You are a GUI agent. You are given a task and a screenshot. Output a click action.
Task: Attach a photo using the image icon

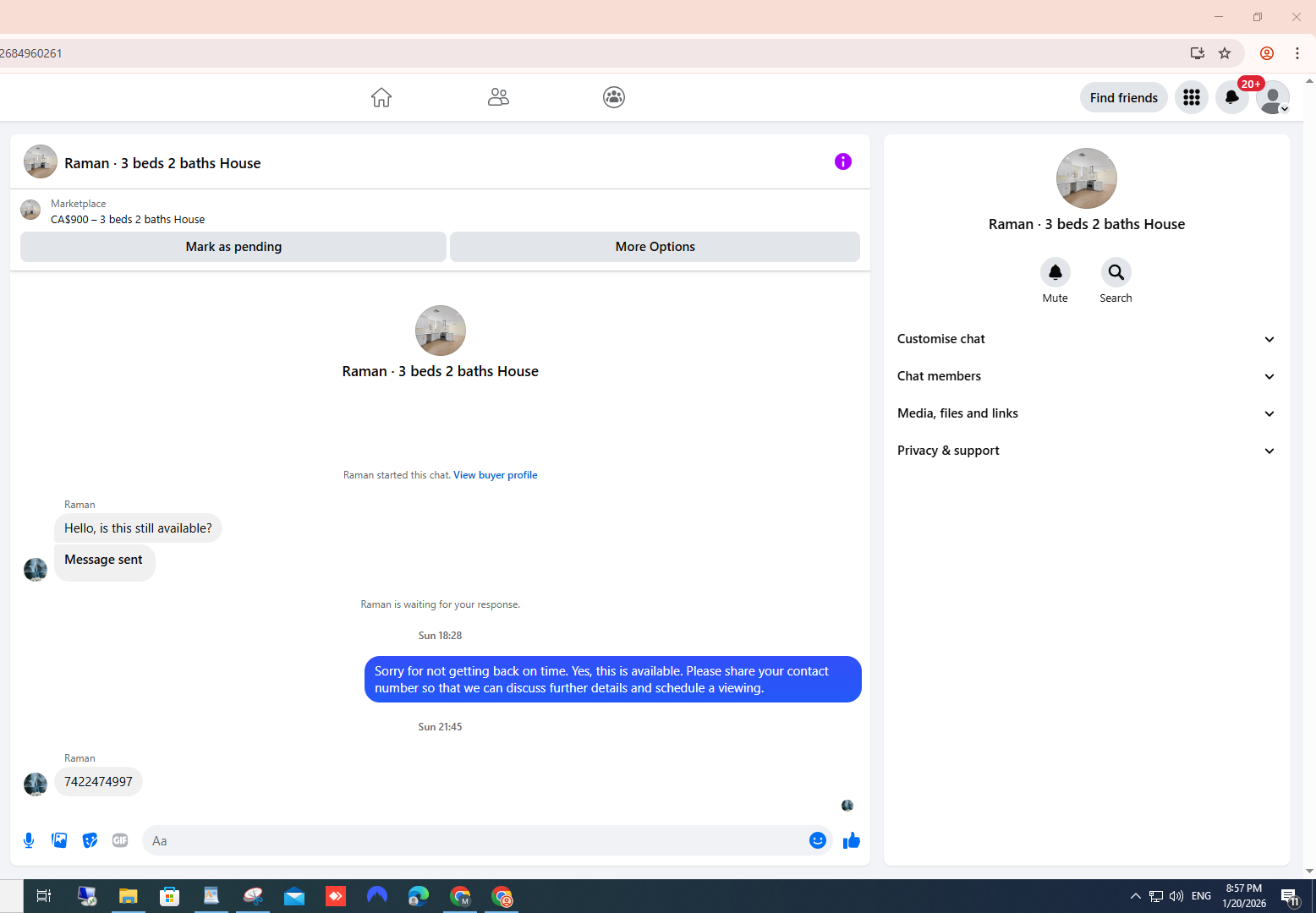(x=59, y=840)
